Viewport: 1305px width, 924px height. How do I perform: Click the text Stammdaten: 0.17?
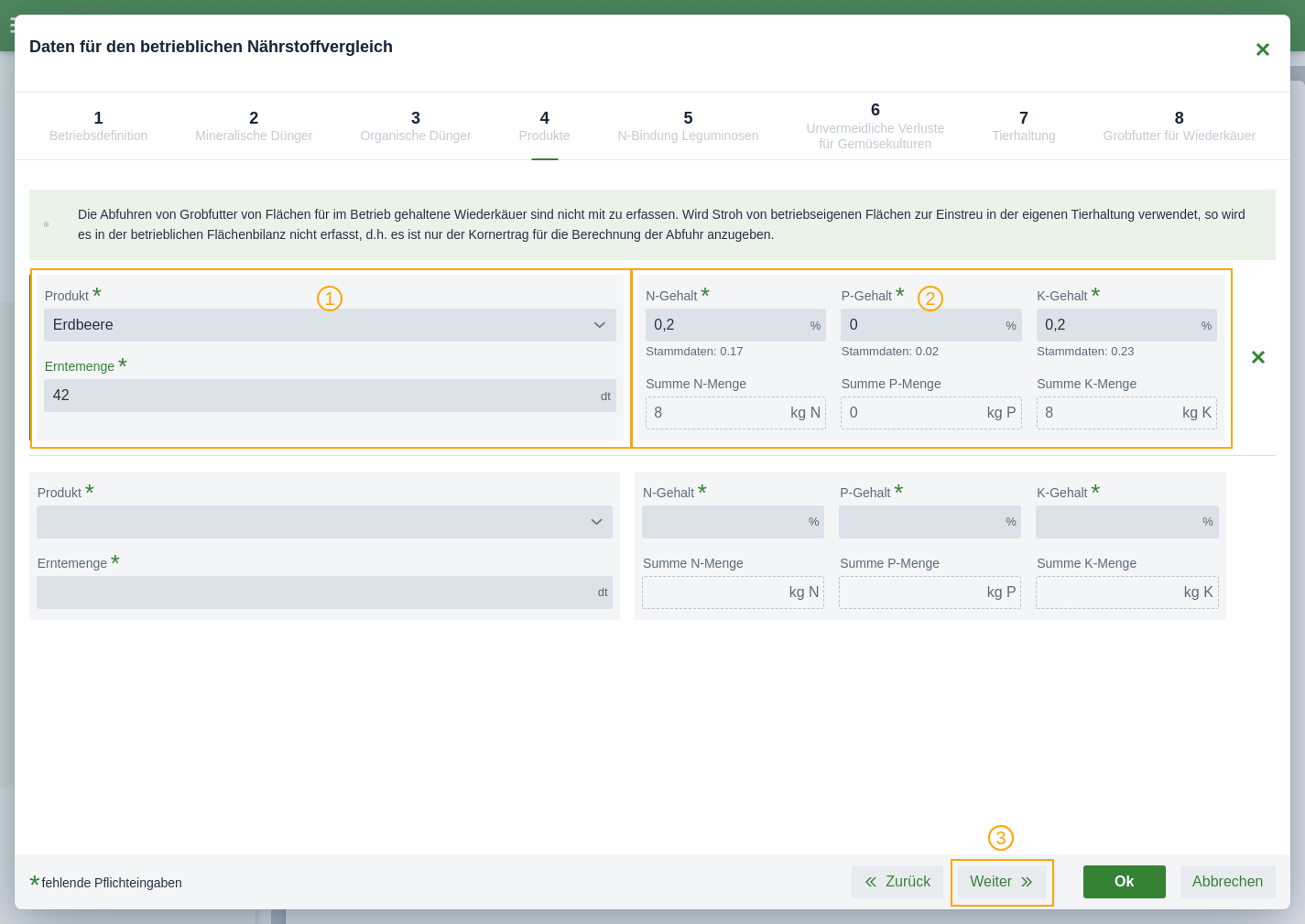(x=694, y=352)
